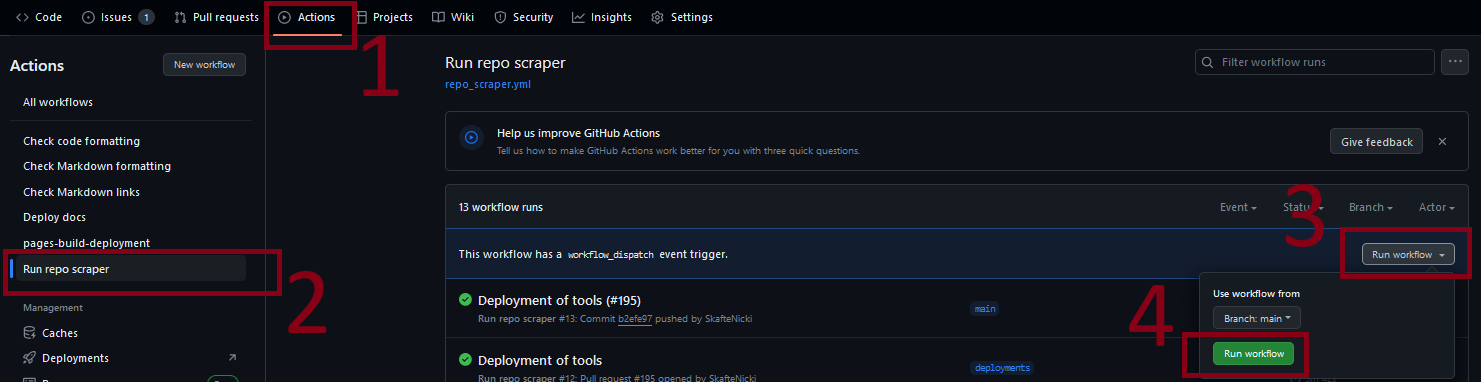1481x382 pixels.
Task: Focus the Filter workflow runs field
Action: (x=1314, y=62)
